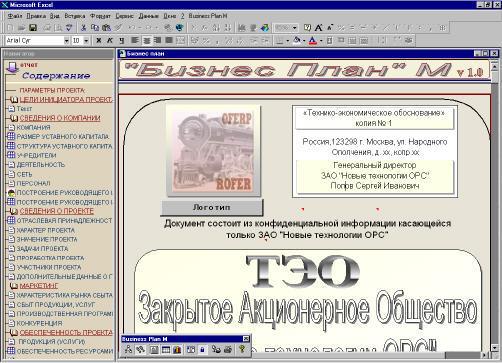The width and height of the screenshot is (502, 363).
Task: Click the horizontal scrollbar right arrow
Action: pyautogui.click(x=485, y=355)
